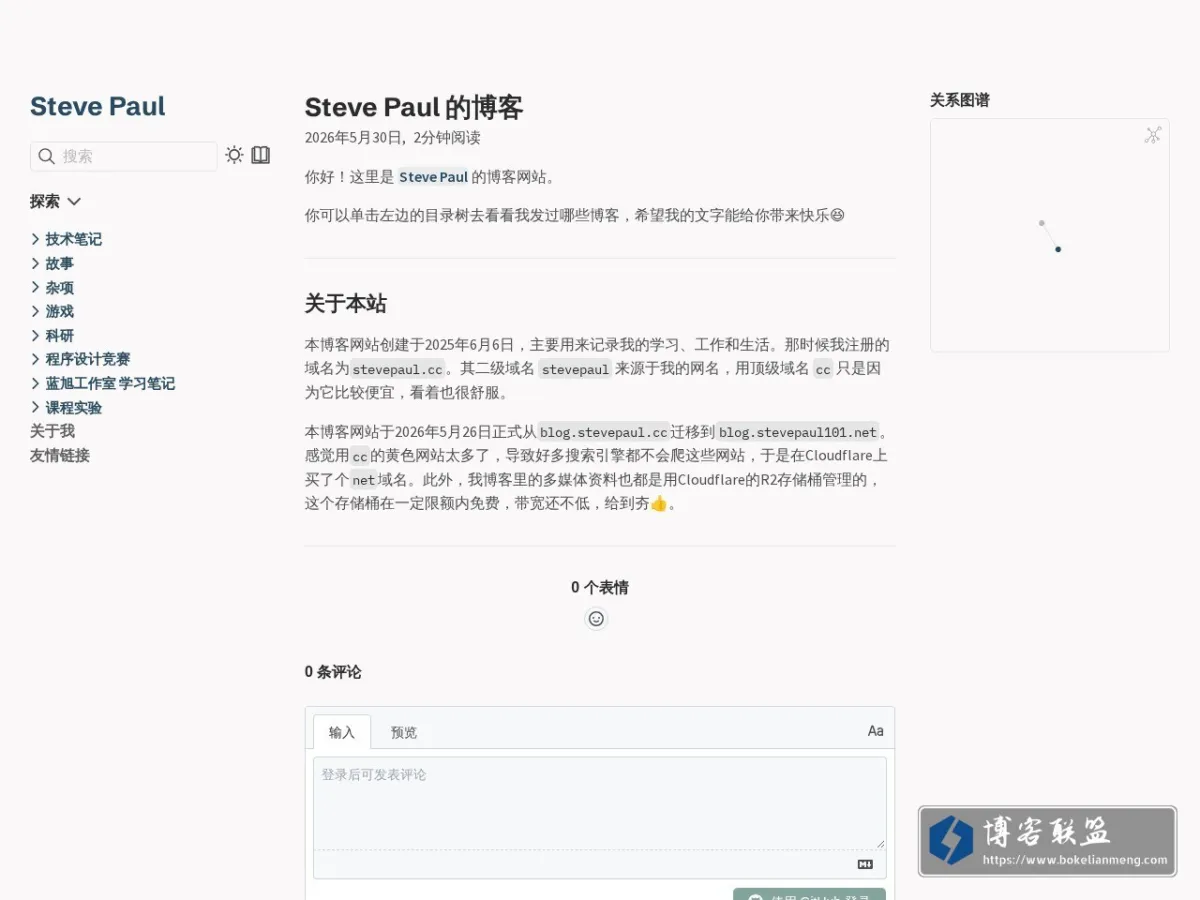Switch to the 输入 comment tab
Viewport: 1200px width, 900px height.
pos(342,732)
